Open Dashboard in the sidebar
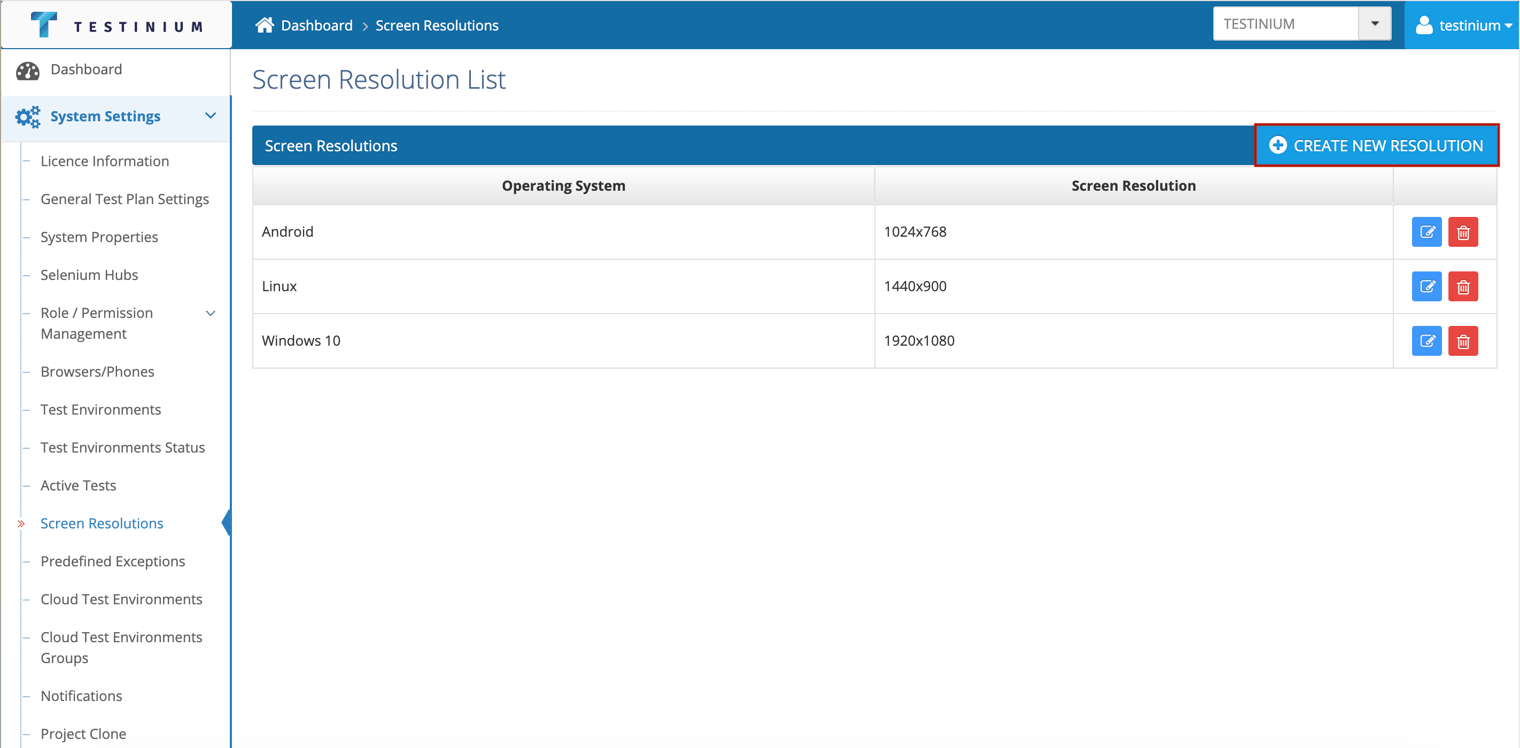The image size is (1520, 748). 86,69
